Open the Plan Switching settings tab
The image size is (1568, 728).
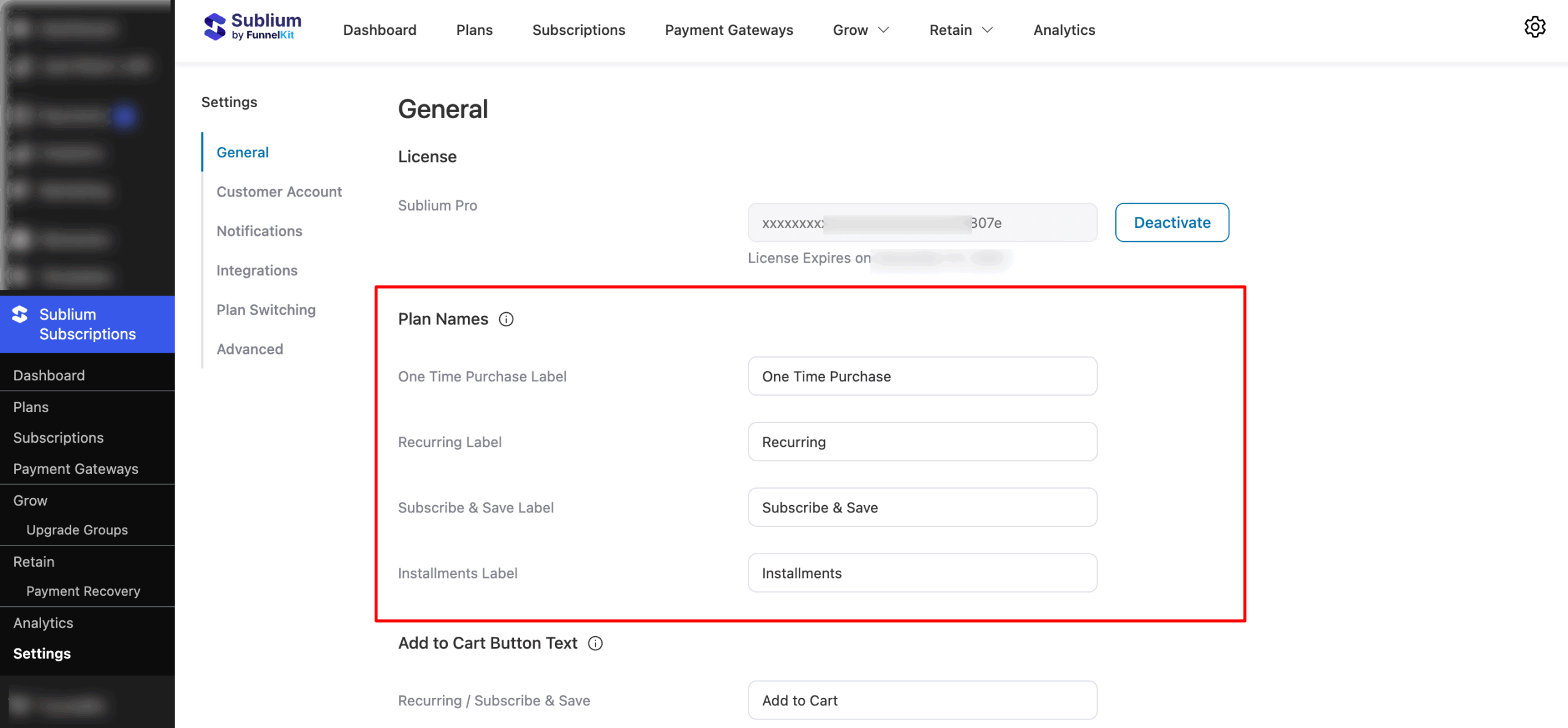266,310
